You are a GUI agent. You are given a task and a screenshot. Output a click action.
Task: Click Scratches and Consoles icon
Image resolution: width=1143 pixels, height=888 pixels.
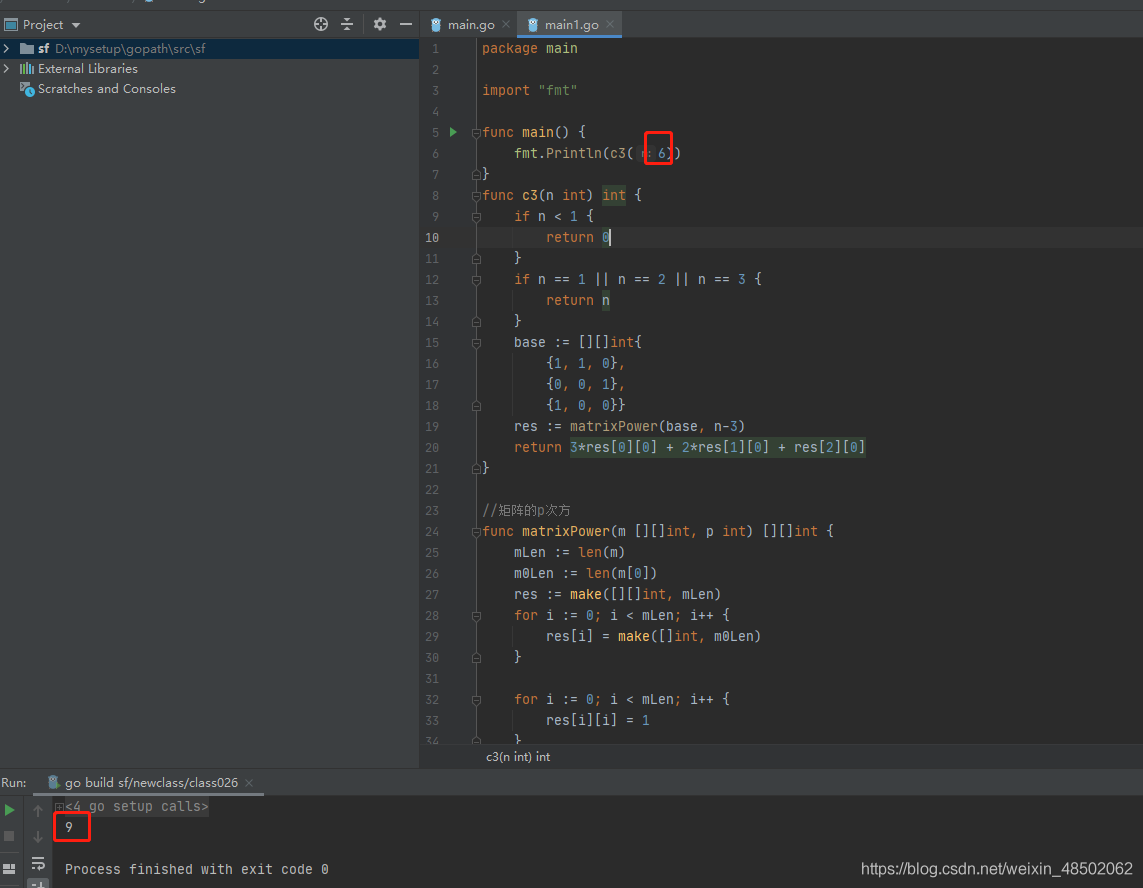27,89
